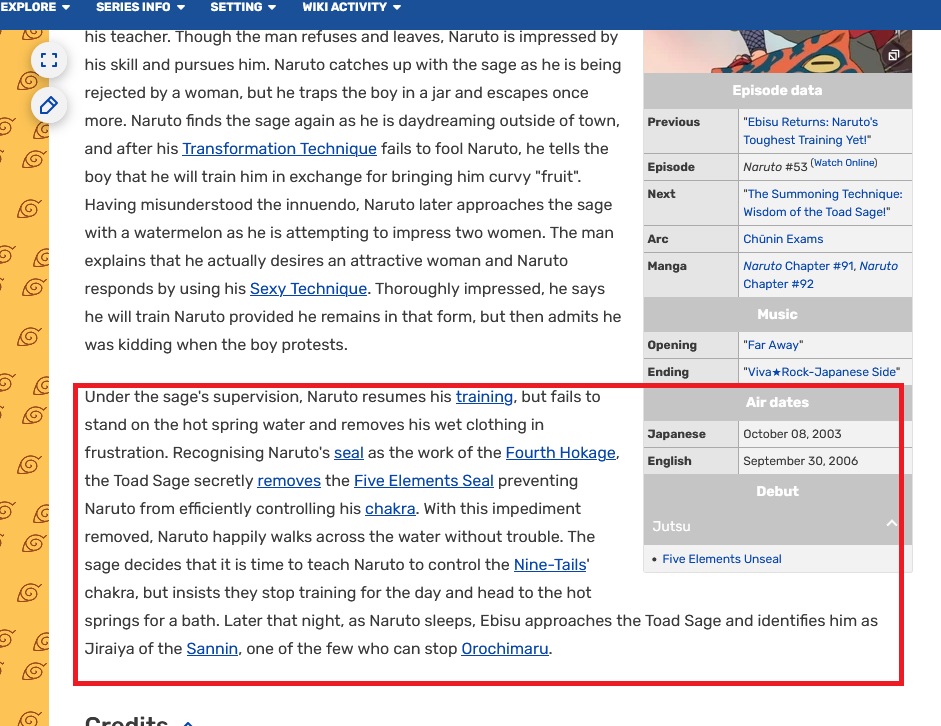Collapse the Jutsu section chevron

(x=892, y=524)
